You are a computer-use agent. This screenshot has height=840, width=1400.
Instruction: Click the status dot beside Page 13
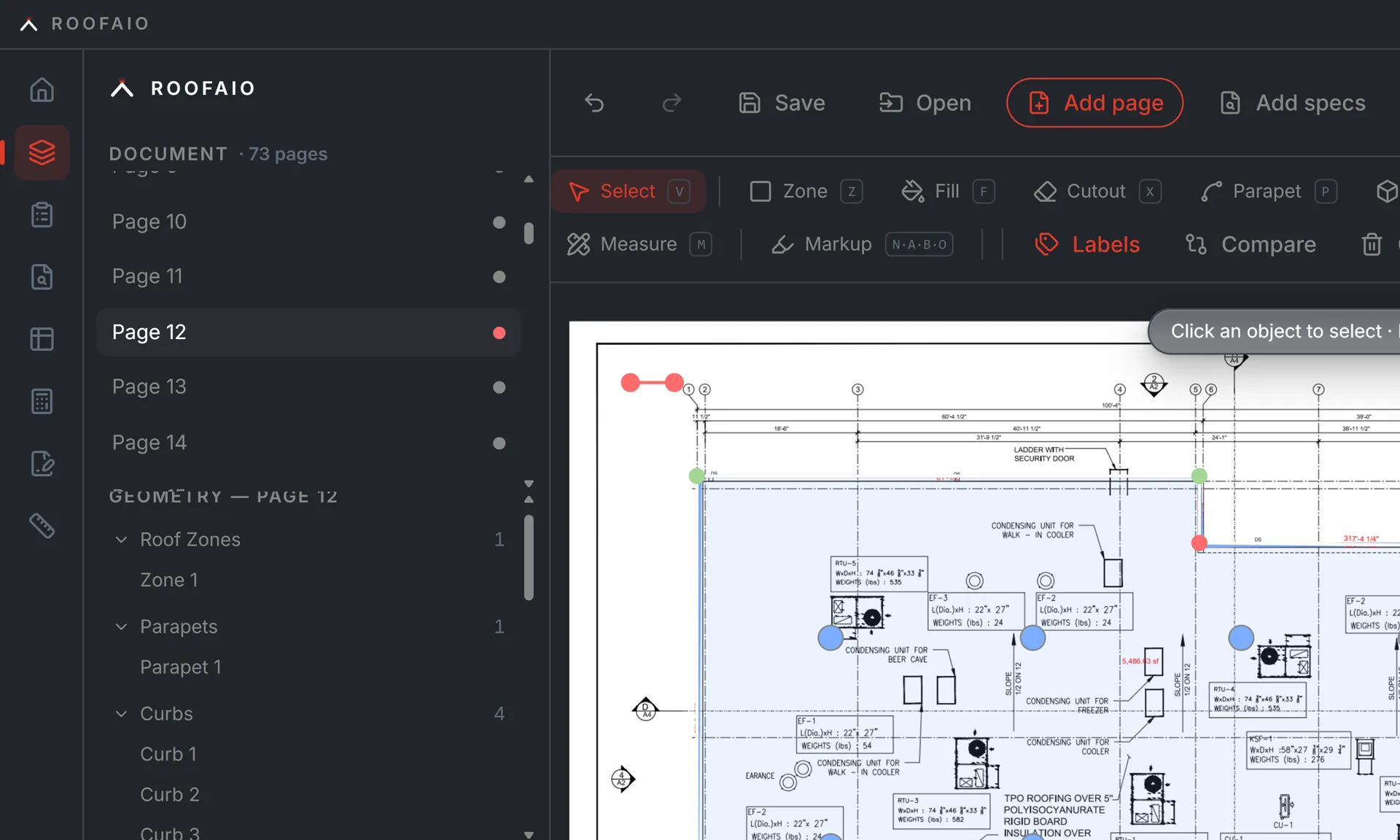tap(499, 388)
